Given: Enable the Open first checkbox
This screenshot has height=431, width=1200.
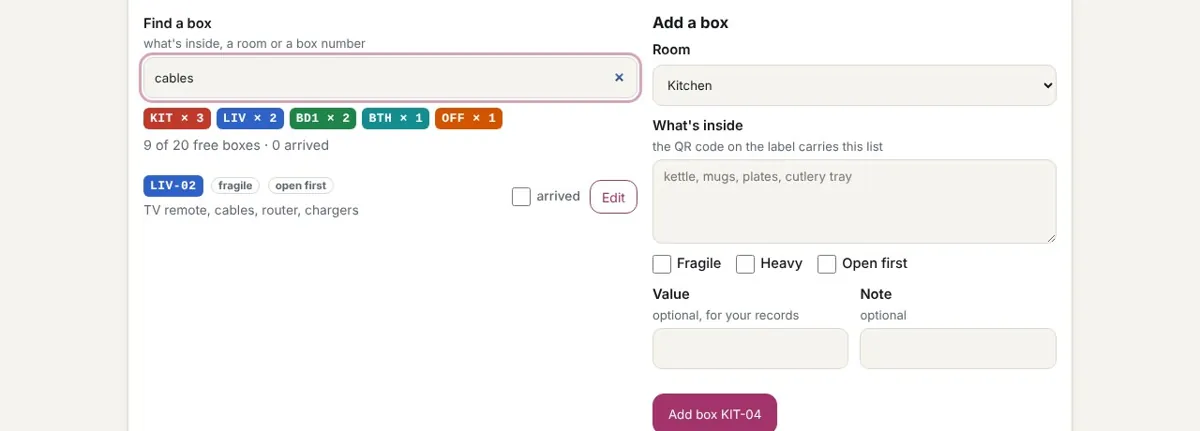Looking at the screenshot, I should pos(827,264).
